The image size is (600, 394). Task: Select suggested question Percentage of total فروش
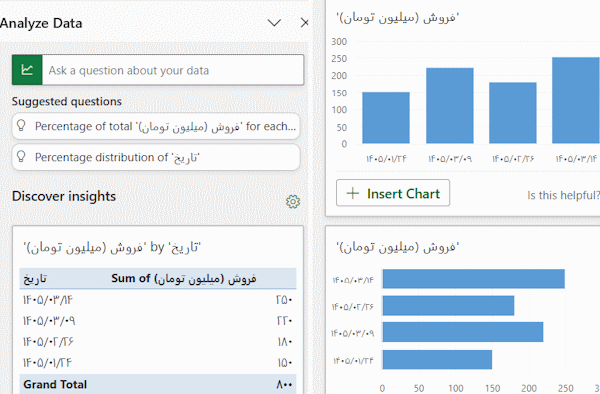[156, 126]
